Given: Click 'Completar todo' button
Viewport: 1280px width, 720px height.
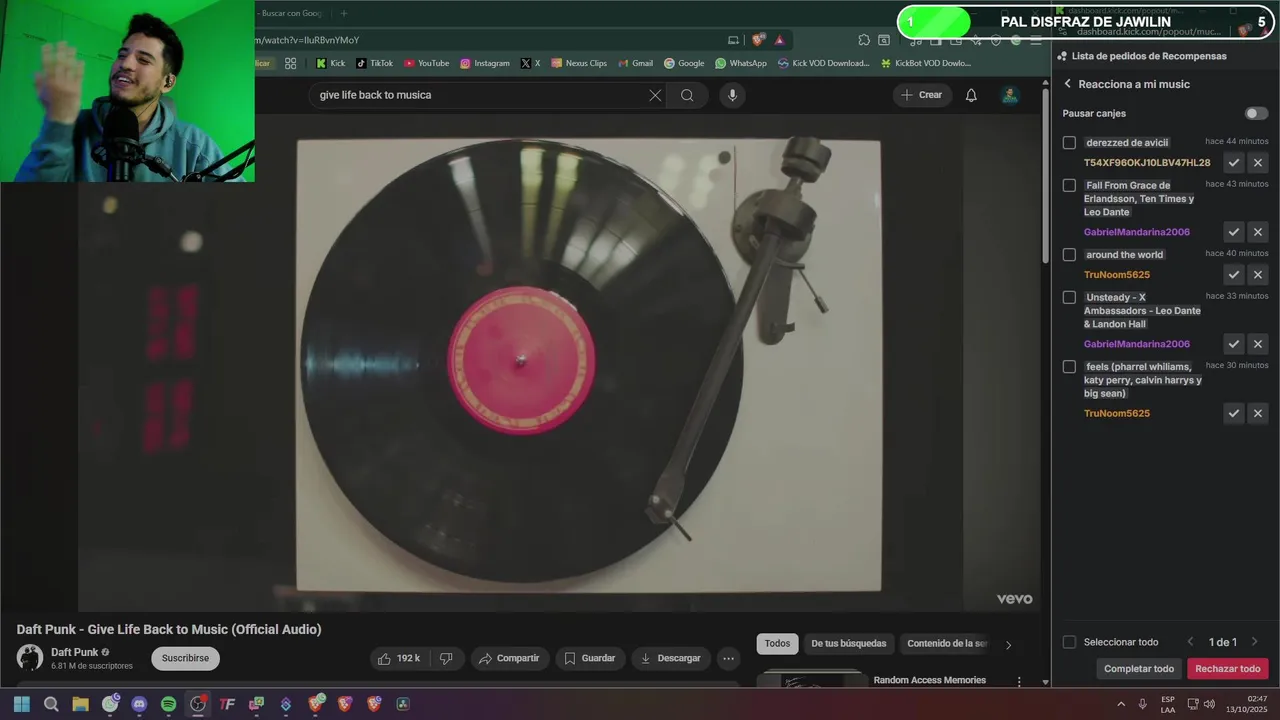Looking at the screenshot, I should (x=1139, y=669).
